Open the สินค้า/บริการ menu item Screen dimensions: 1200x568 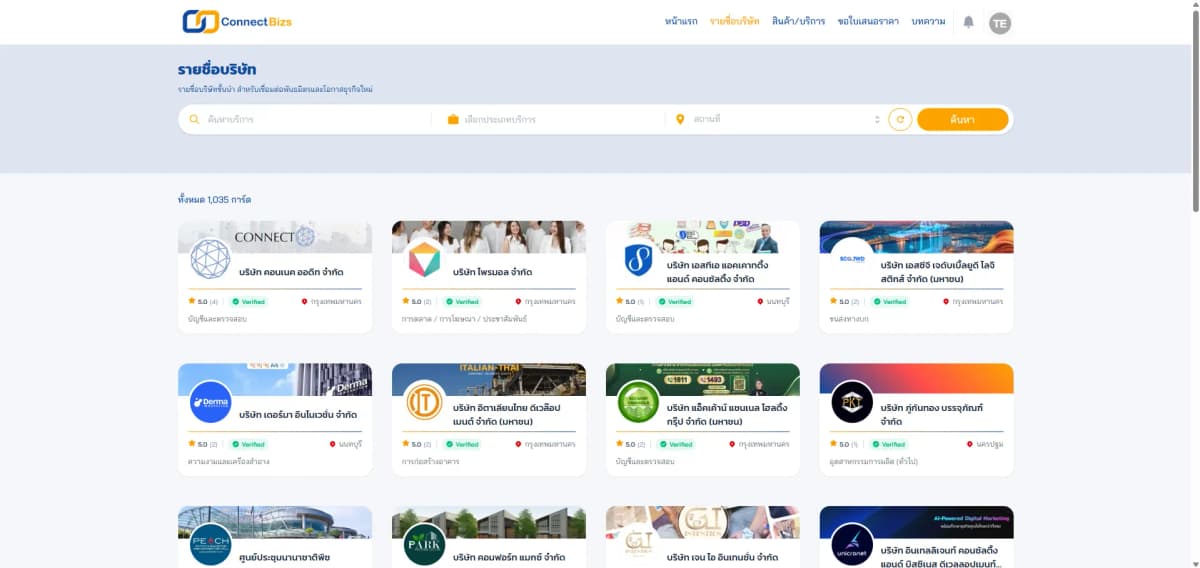coord(798,21)
